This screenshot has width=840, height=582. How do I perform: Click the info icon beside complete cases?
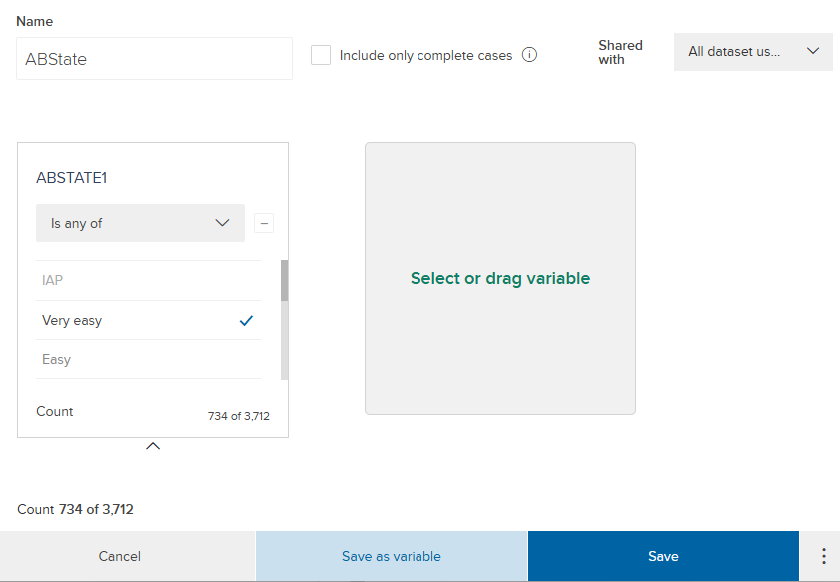(530, 55)
